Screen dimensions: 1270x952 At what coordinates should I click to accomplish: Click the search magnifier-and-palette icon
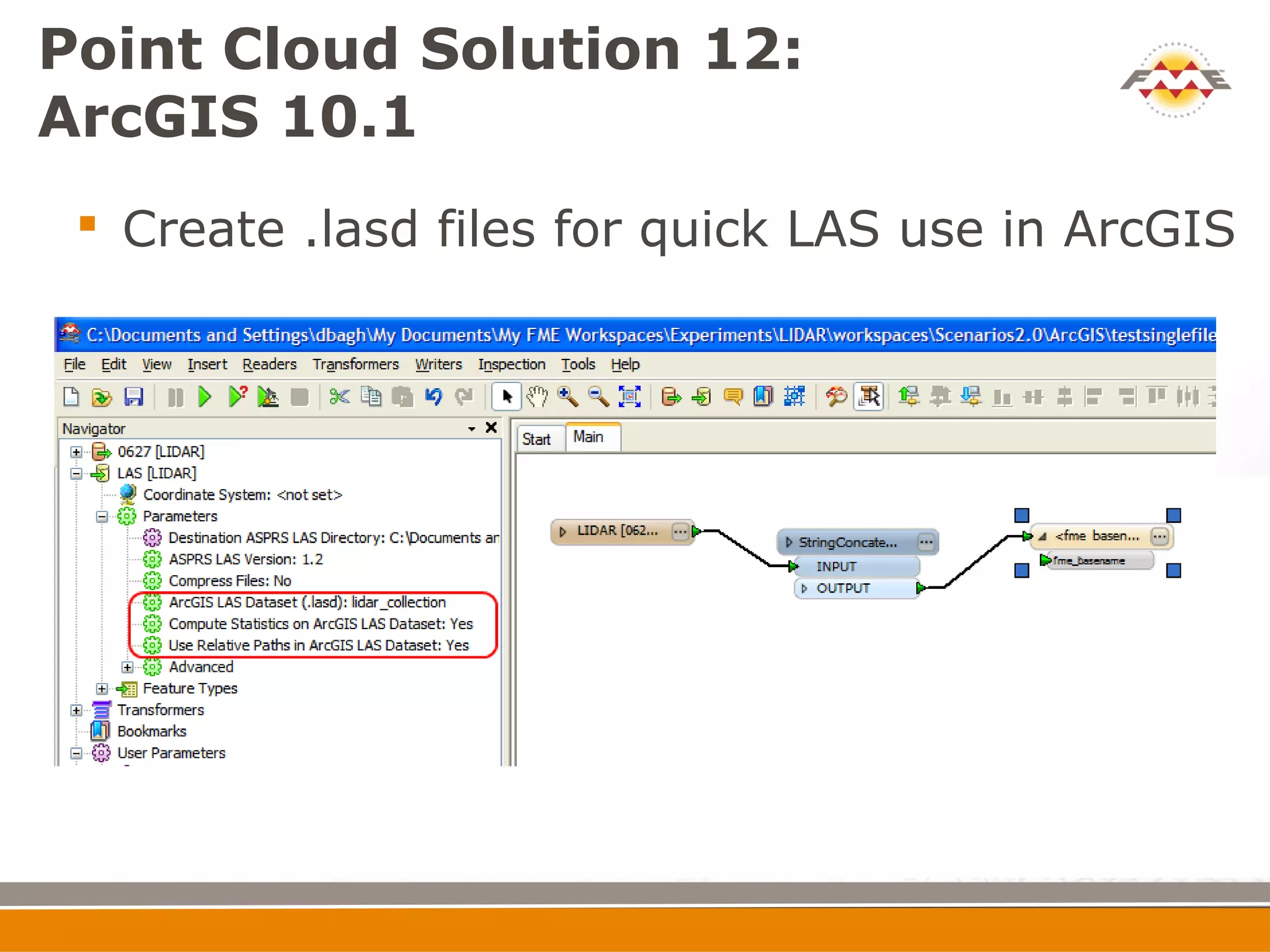[837, 397]
